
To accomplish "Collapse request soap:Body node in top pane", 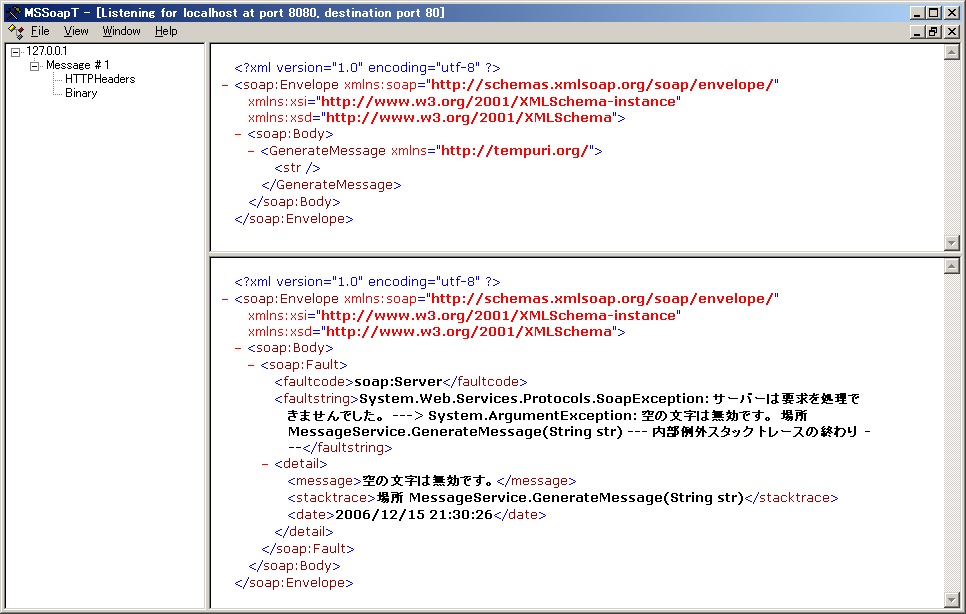I will (x=238, y=134).
